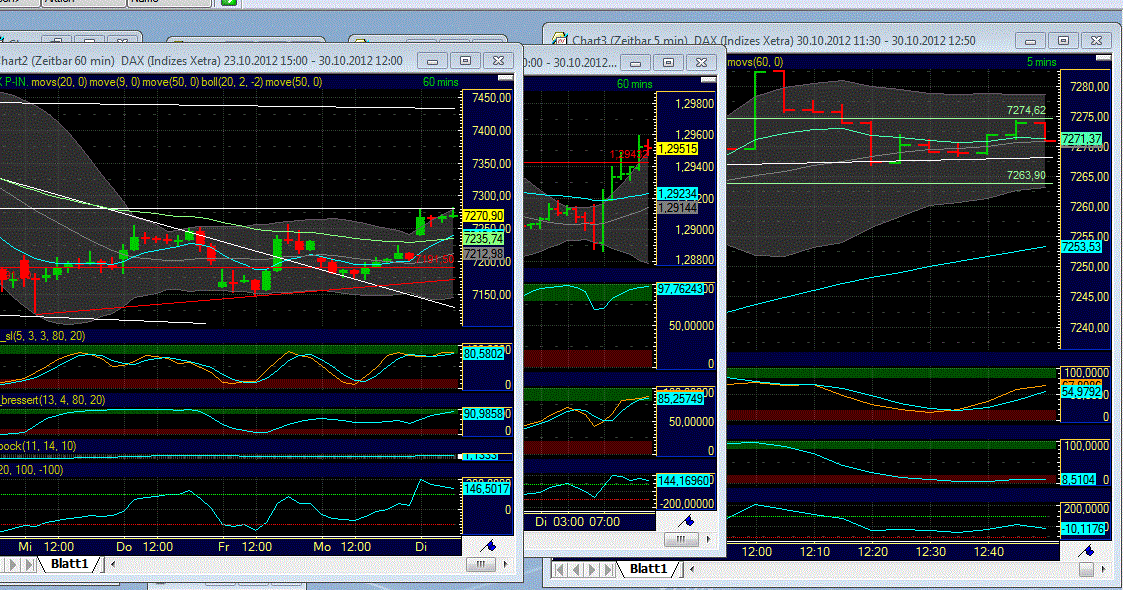Click the tab-scroll left arrow next to Blatt1
The image size is (1123, 590).
[x=113, y=563]
